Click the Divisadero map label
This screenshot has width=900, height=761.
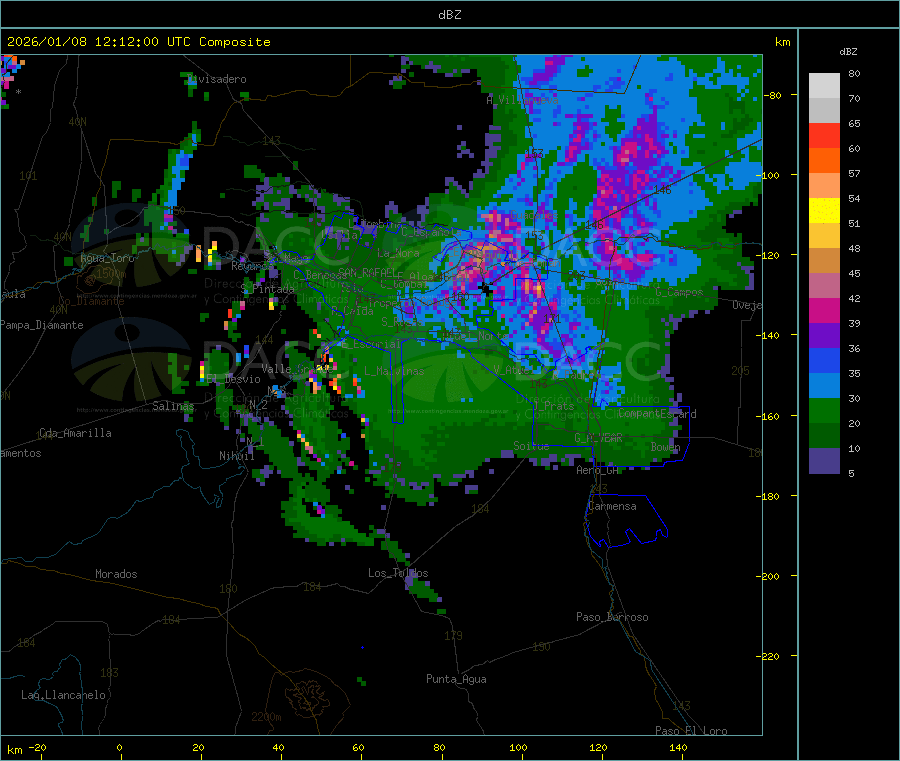[217, 79]
